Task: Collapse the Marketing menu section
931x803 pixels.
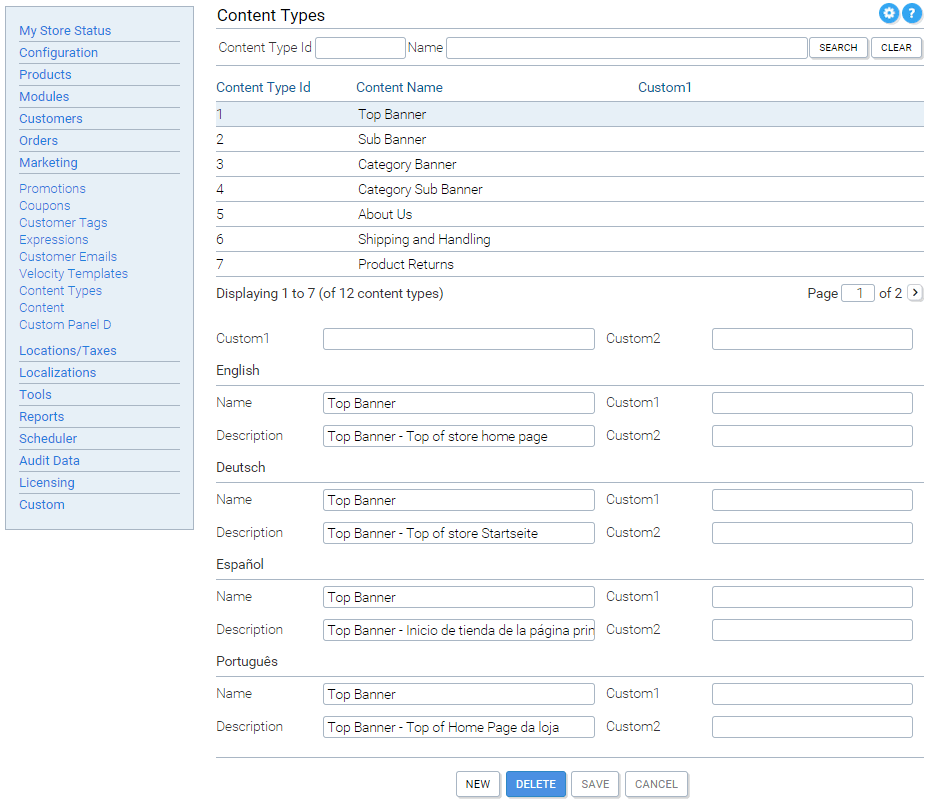Action: pyautogui.click(x=48, y=162)
